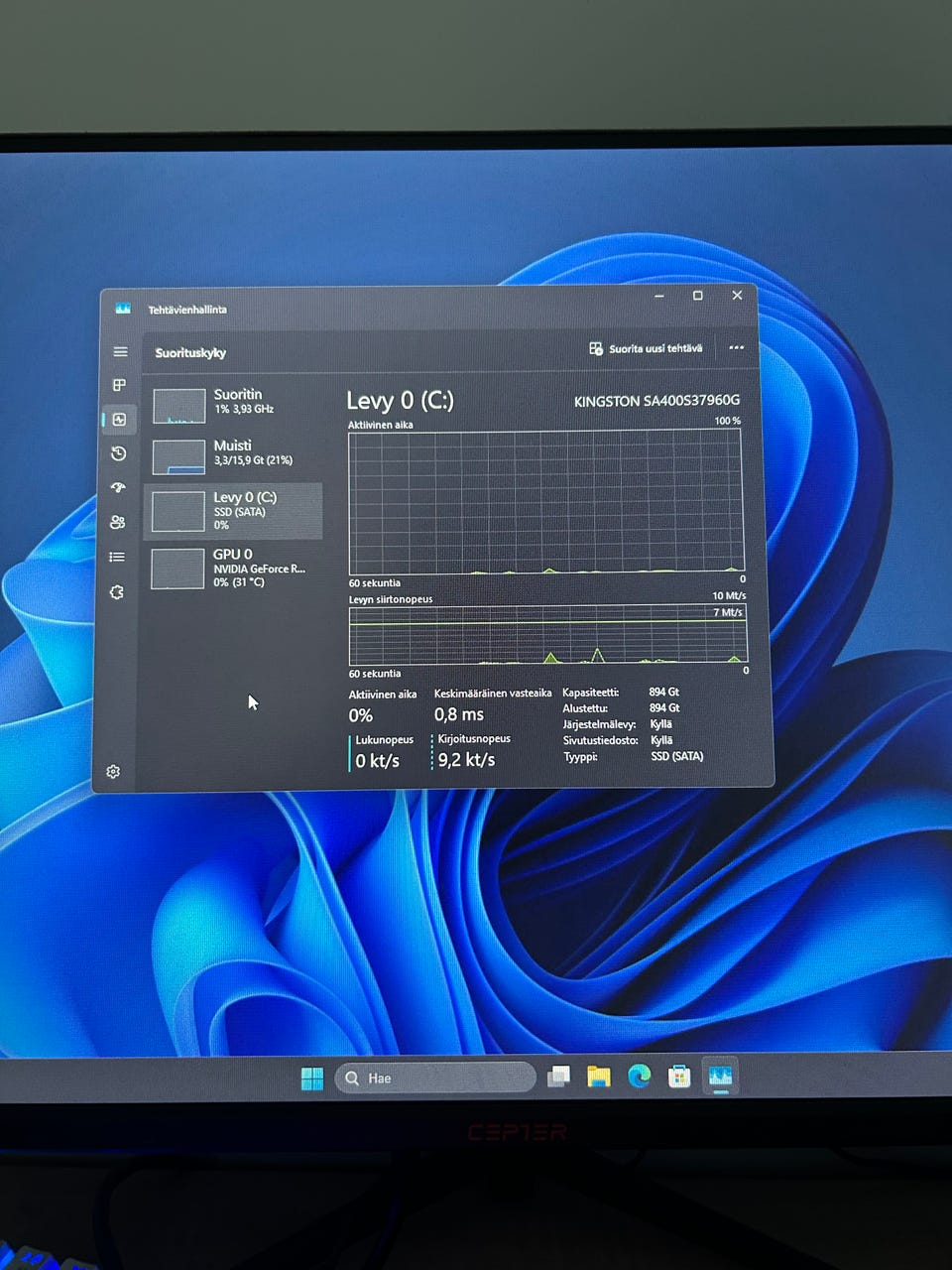
Task: Click the Suoritin mini graph thumbnail
Action: (x=179, y=406)
